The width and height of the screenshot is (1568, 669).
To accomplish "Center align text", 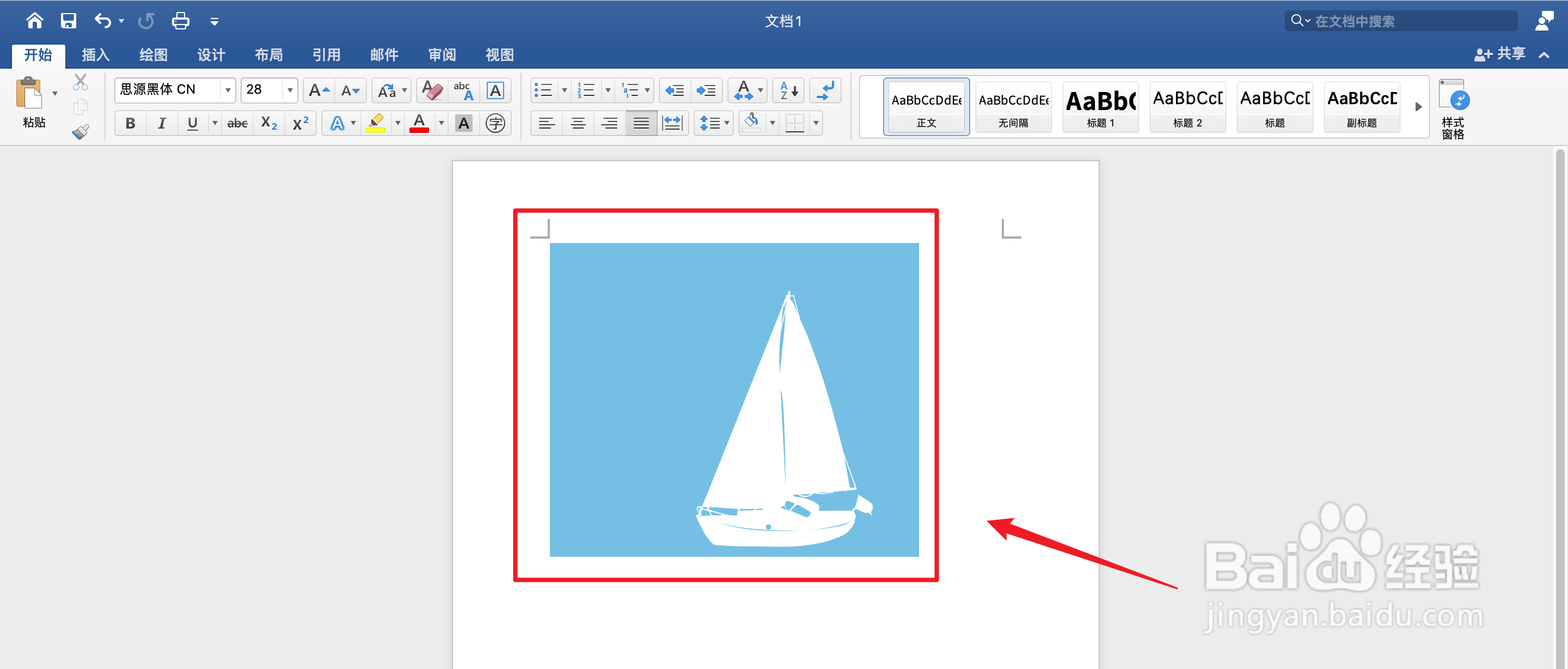I will [x=578, y=123].
